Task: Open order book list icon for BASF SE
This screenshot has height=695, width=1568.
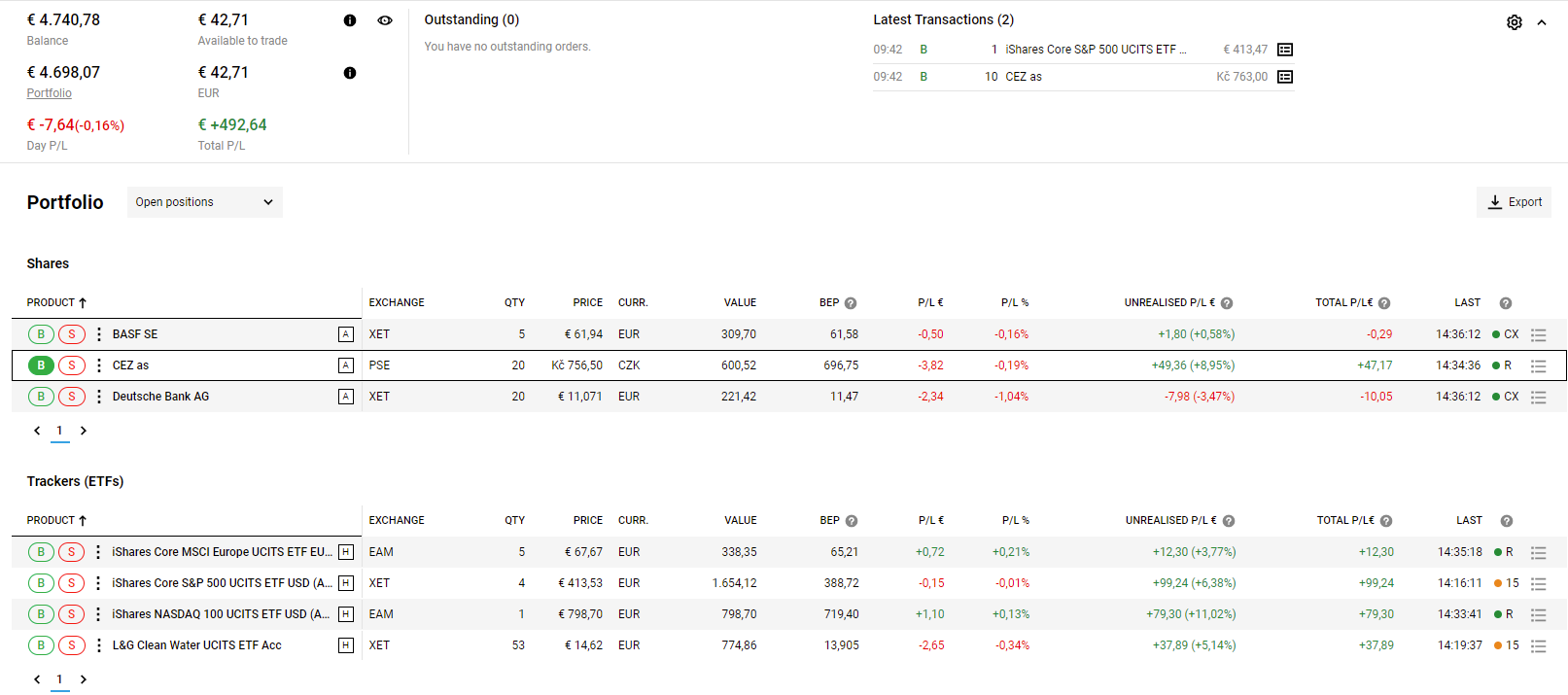Action: tap(1538, 334)
